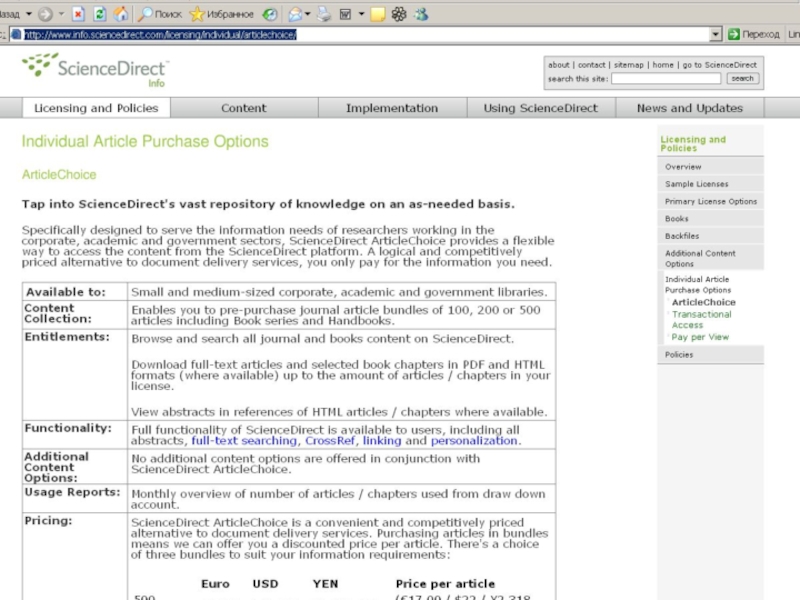Click the Refresh page icon
The image size is (800, 600).
pos(99,14)
